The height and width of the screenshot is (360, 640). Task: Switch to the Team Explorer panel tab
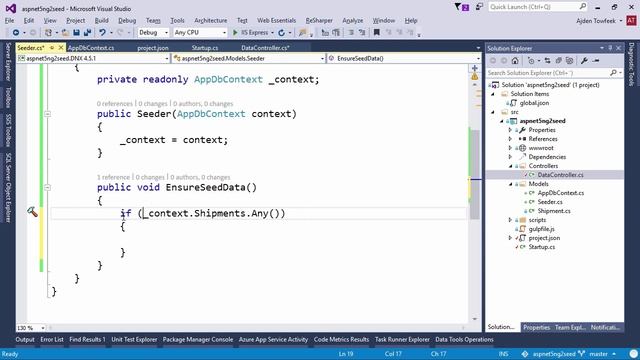[x=570, y=327]
